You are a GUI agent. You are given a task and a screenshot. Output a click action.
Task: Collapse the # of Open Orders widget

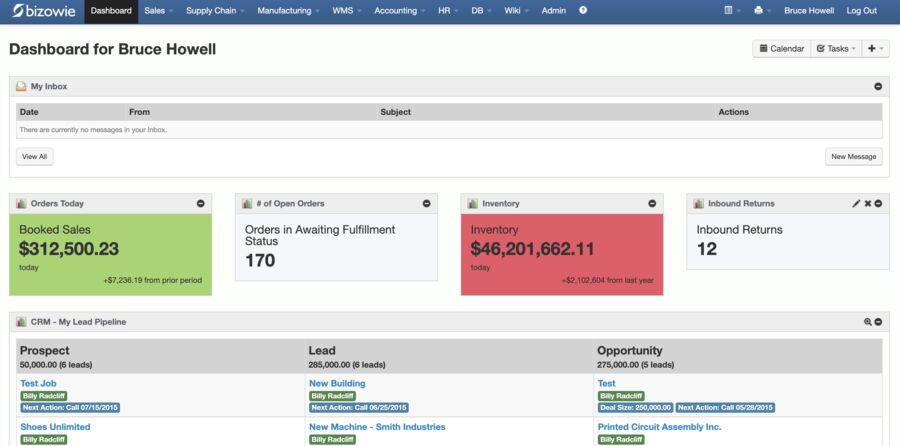(426, 203)
